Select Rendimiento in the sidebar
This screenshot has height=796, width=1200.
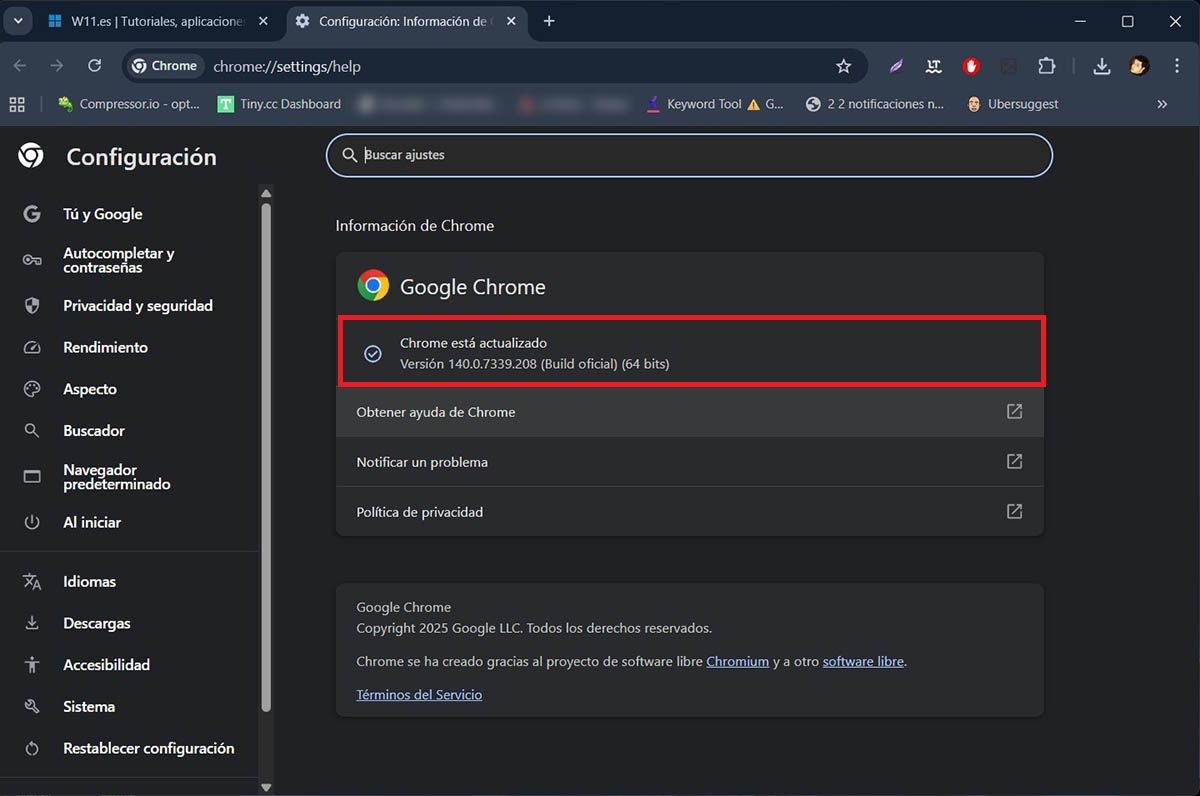[x=105, y=348]
